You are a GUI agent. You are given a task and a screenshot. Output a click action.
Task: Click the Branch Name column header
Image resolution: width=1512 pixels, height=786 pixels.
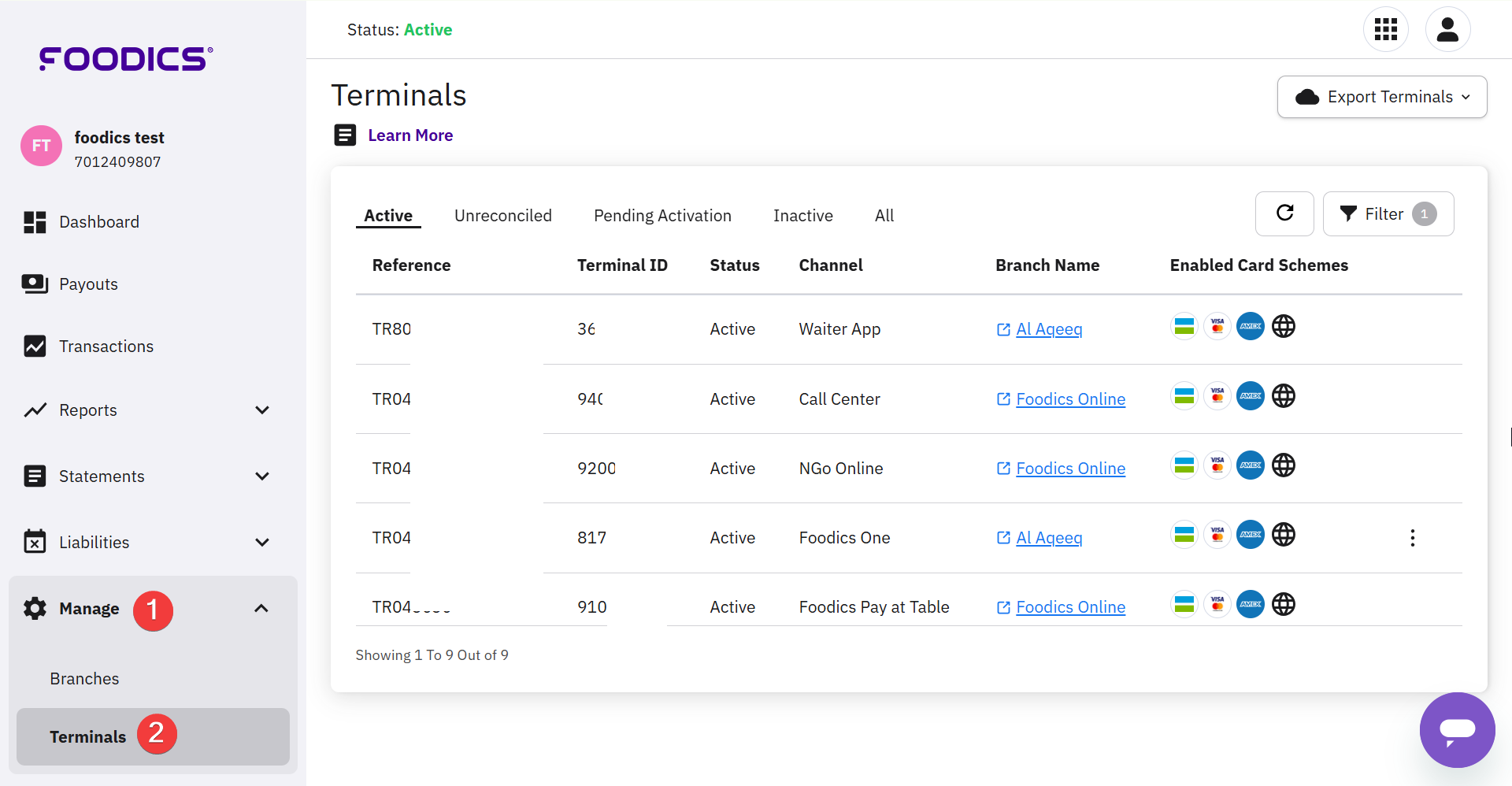click(x=1047, y=265)
